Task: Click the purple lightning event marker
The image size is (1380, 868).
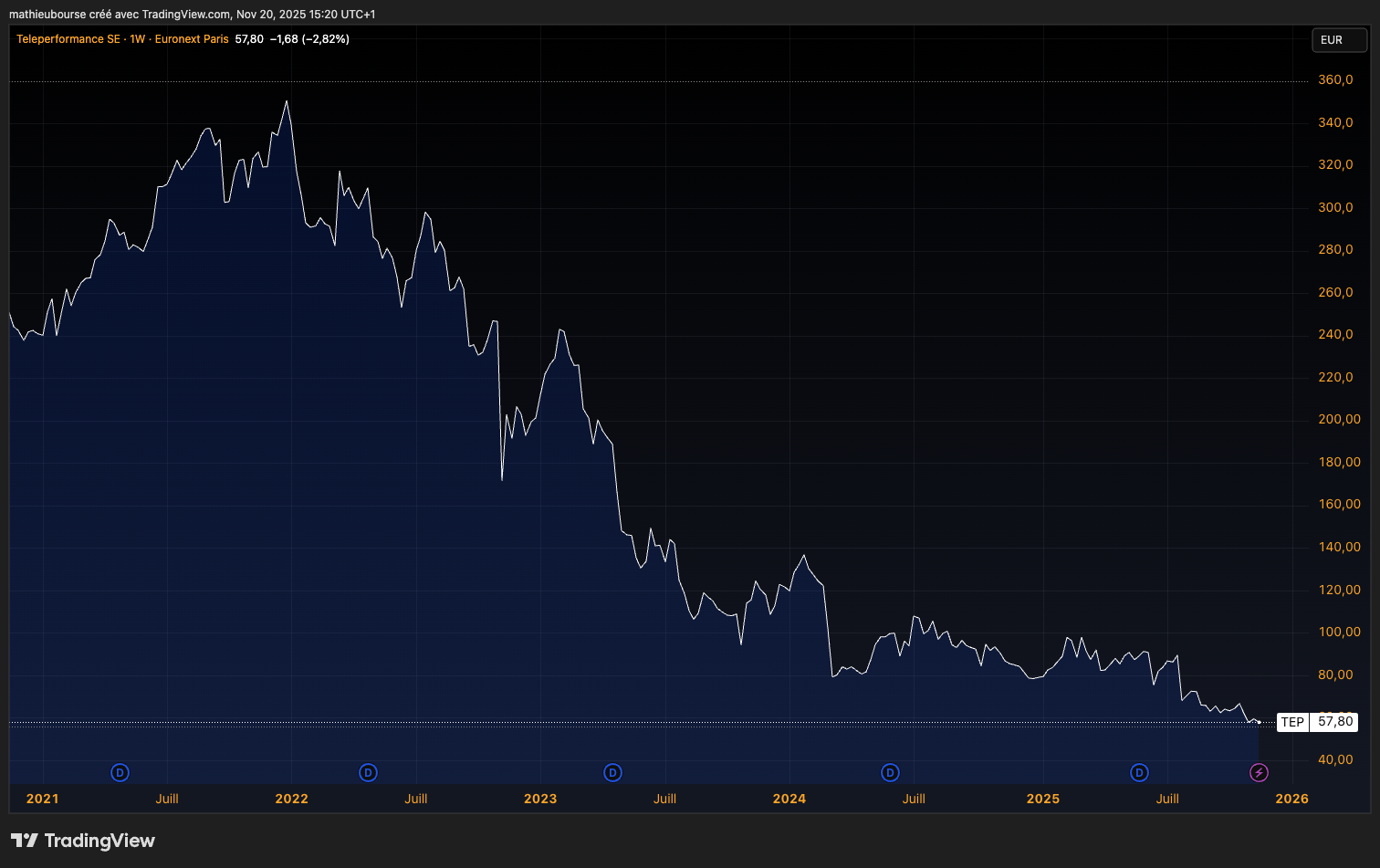Action: tap(1259, 773)
